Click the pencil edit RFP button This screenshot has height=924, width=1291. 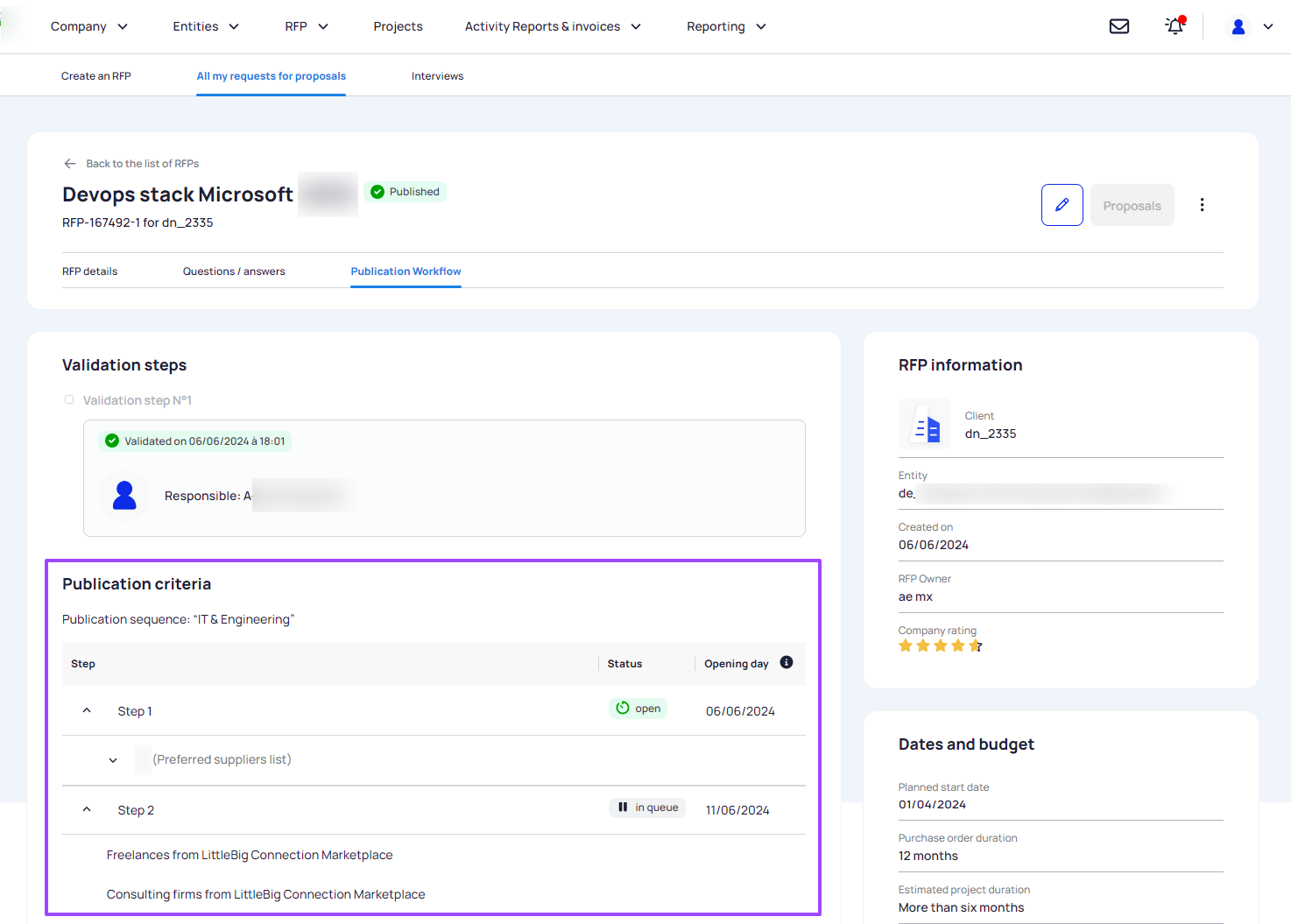(x=1062, y=205)
